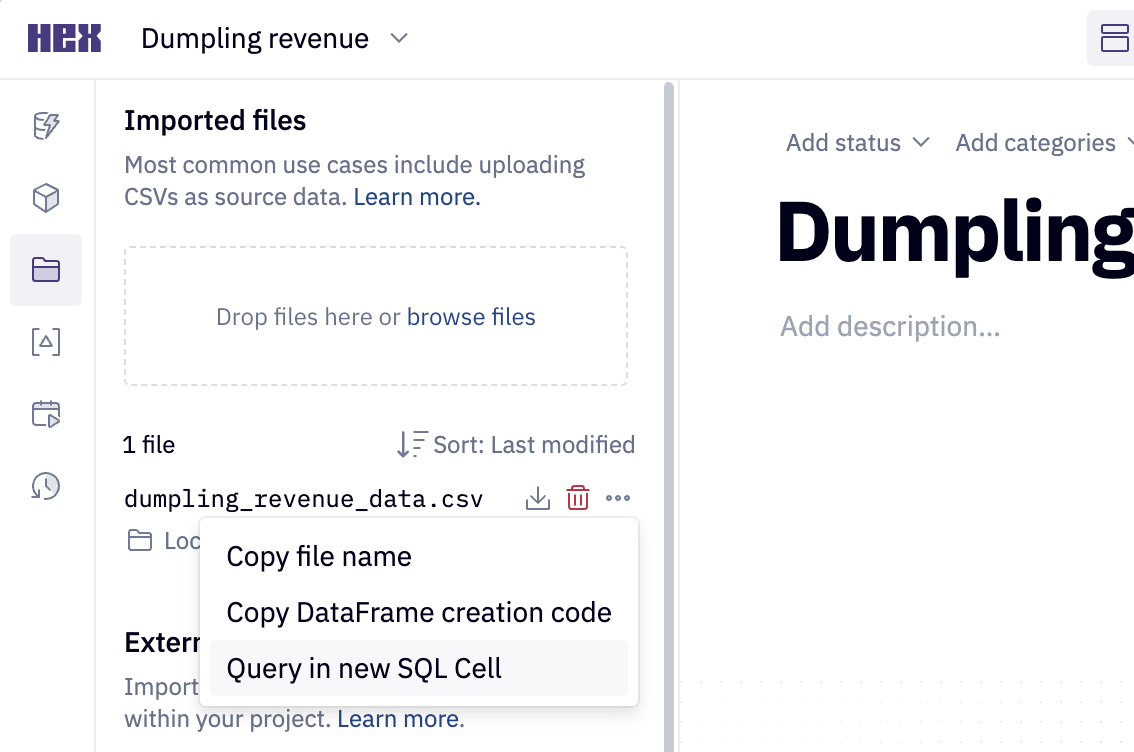Click the Add description field
The height and width of the screenshot is (752, 1134).
890,326
